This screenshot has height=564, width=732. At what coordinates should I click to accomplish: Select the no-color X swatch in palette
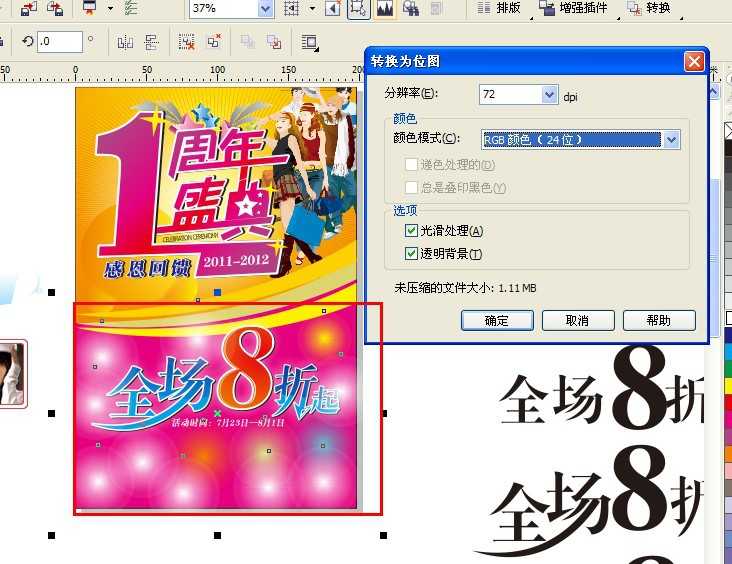728,131
